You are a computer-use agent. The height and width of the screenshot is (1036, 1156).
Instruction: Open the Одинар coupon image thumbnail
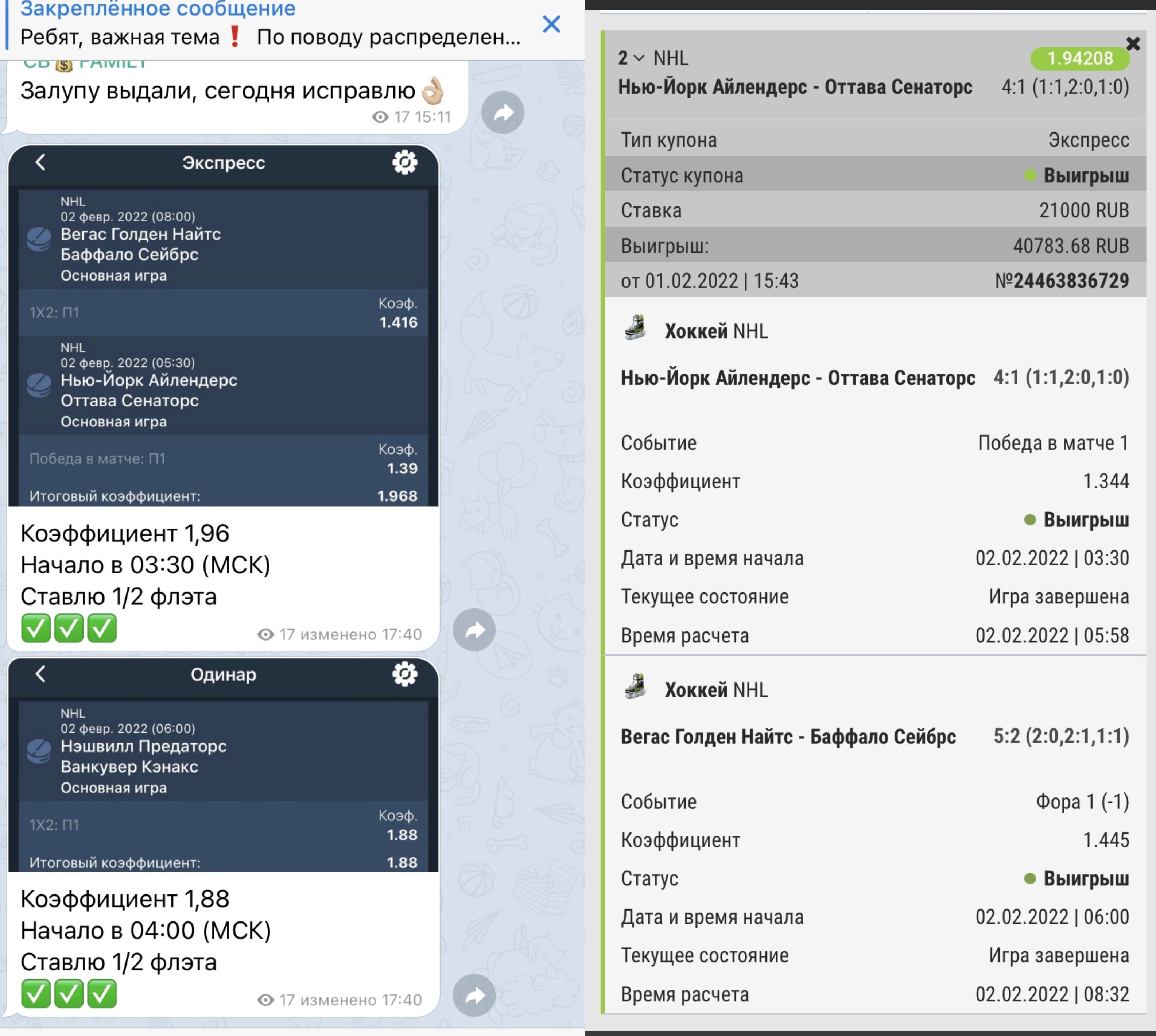224,765
